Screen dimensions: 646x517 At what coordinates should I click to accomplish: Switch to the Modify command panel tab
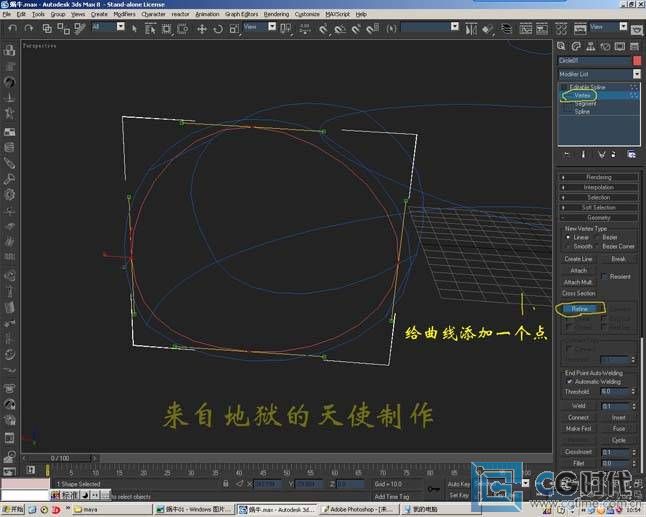[x=576, y=46]
